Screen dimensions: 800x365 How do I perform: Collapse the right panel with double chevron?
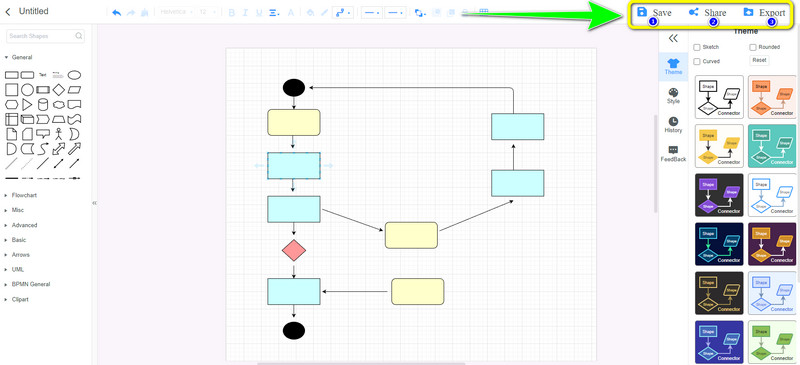point(673,38)
